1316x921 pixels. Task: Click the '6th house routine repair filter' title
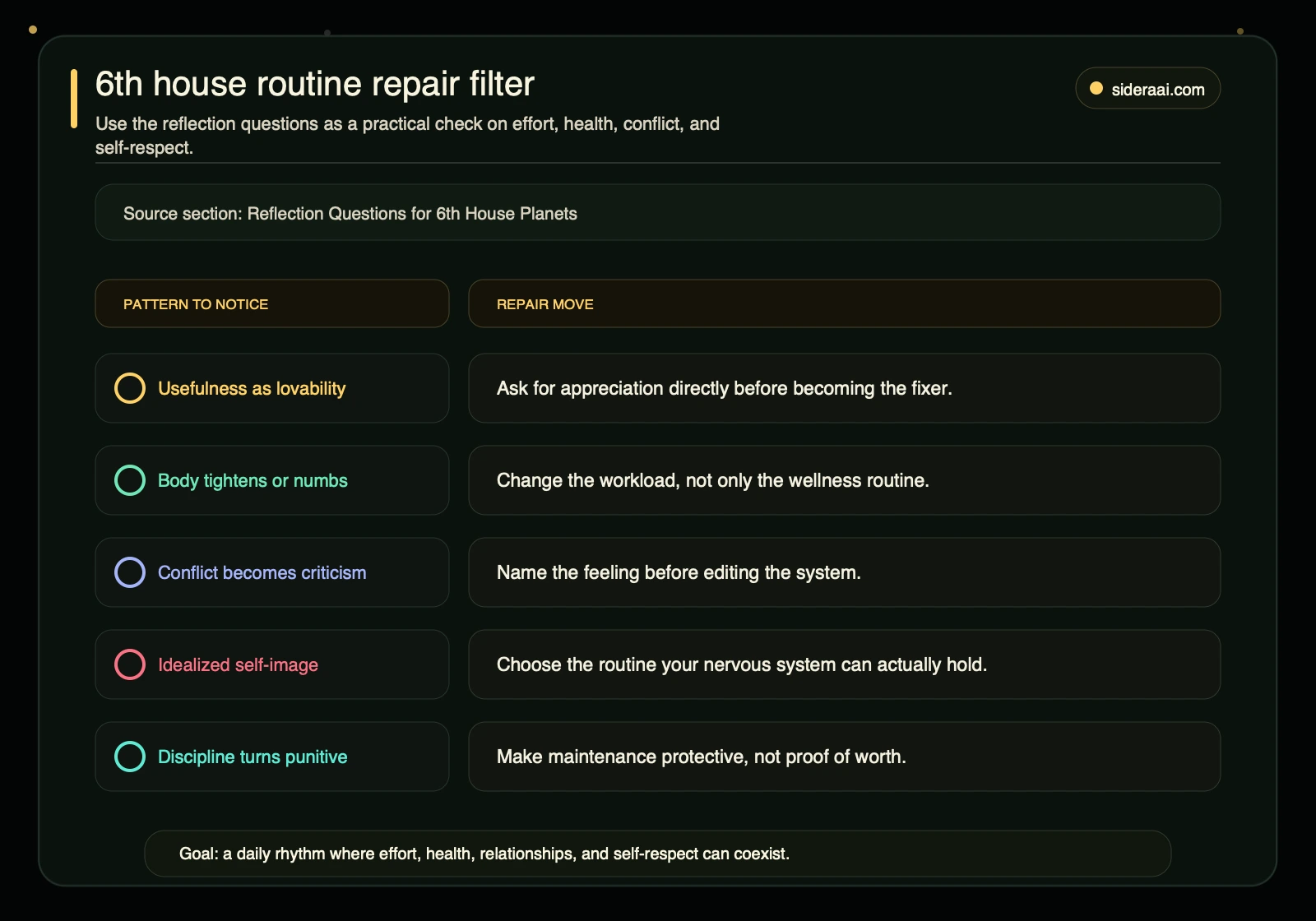coord(314,84)
